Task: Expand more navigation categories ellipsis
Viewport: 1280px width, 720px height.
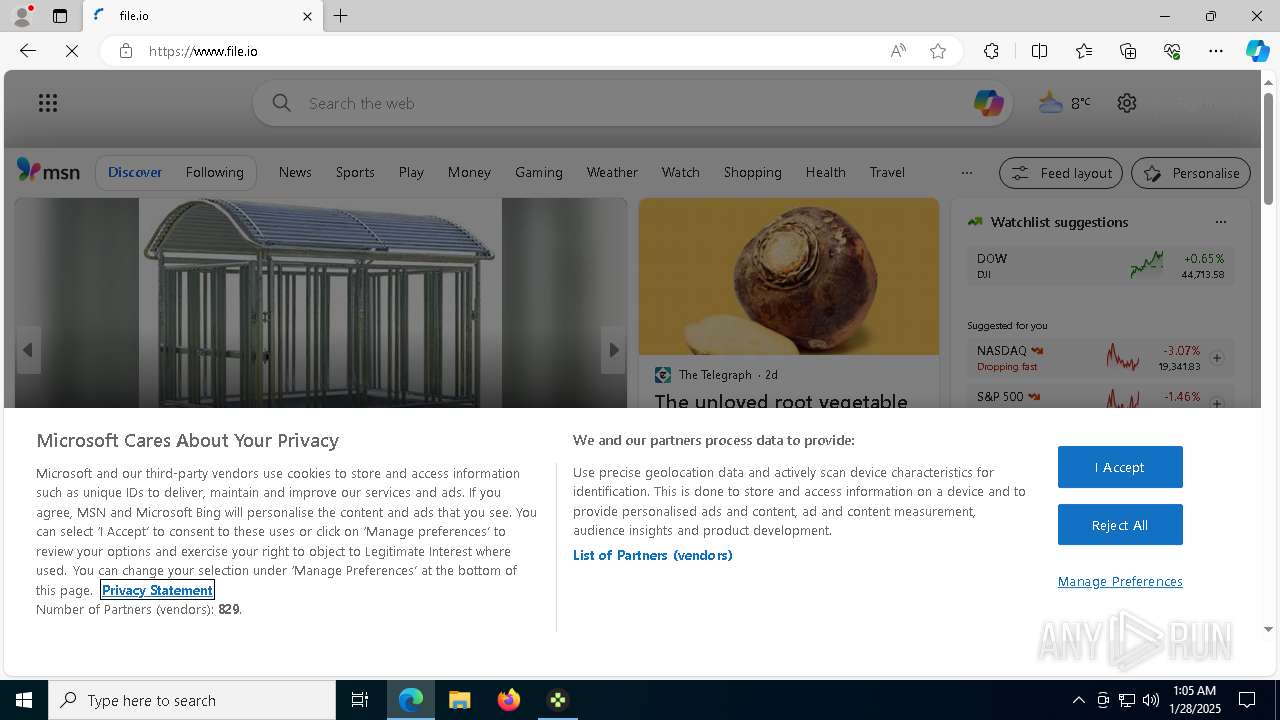Action: [x=967, y=173]
